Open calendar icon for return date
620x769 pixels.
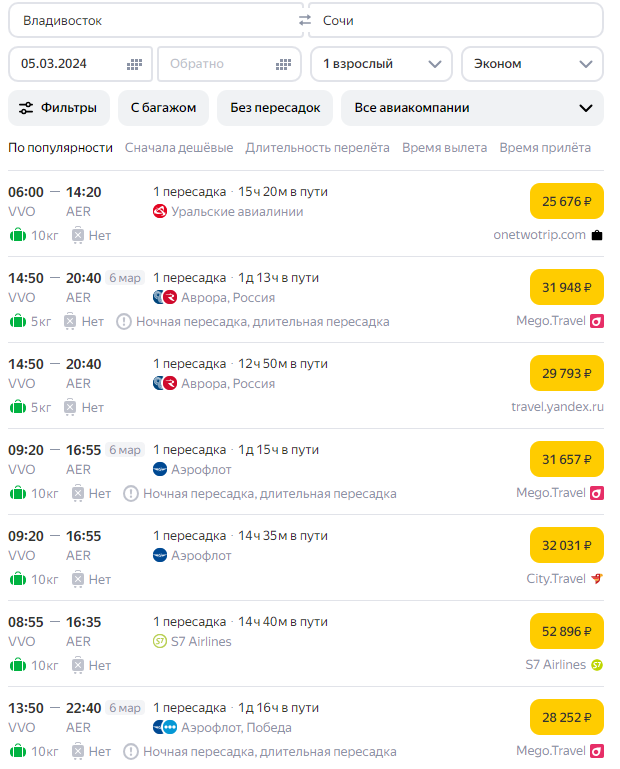coord(283,64)
